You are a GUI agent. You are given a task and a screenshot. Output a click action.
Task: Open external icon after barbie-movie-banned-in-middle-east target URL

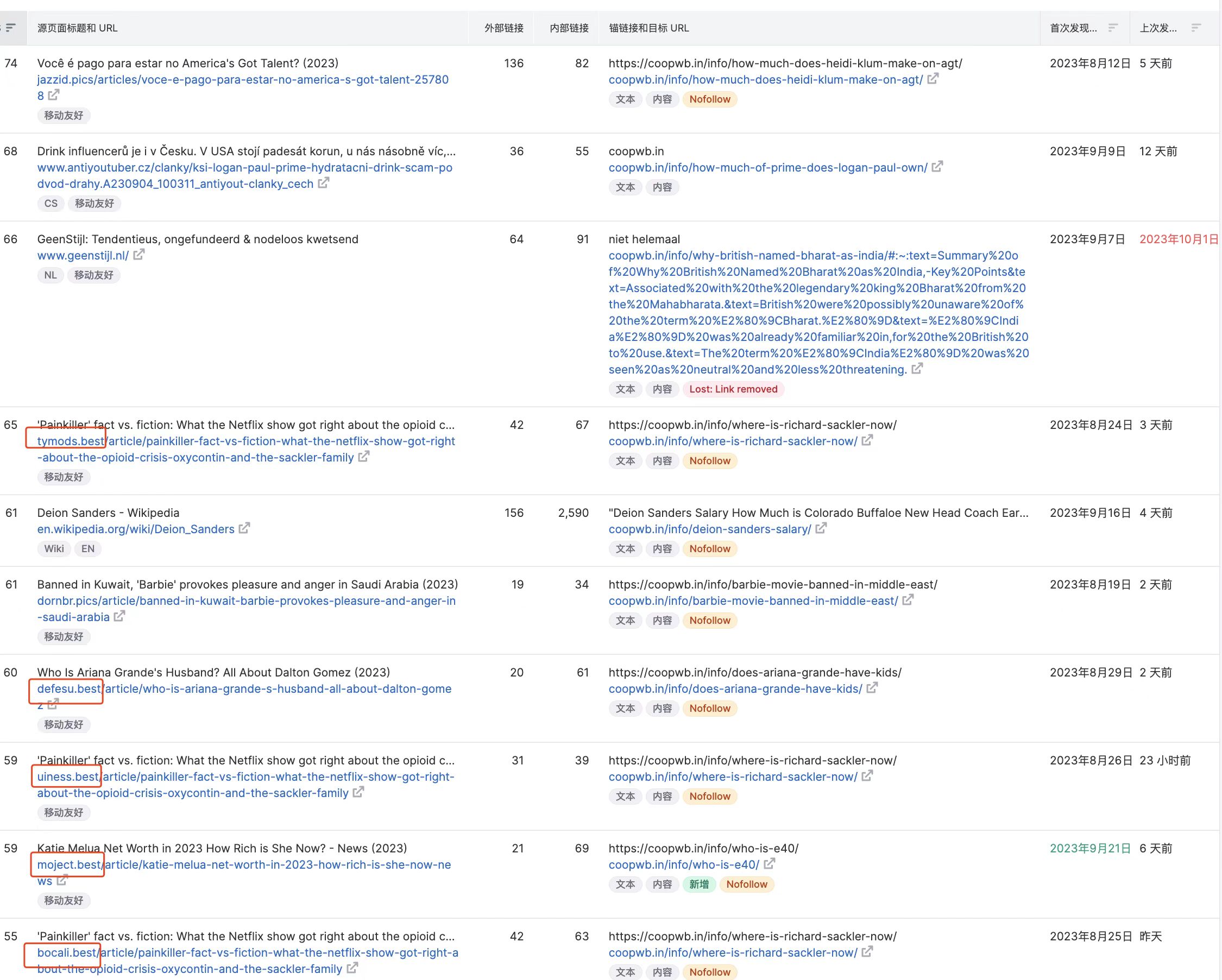tap(908, 599)
